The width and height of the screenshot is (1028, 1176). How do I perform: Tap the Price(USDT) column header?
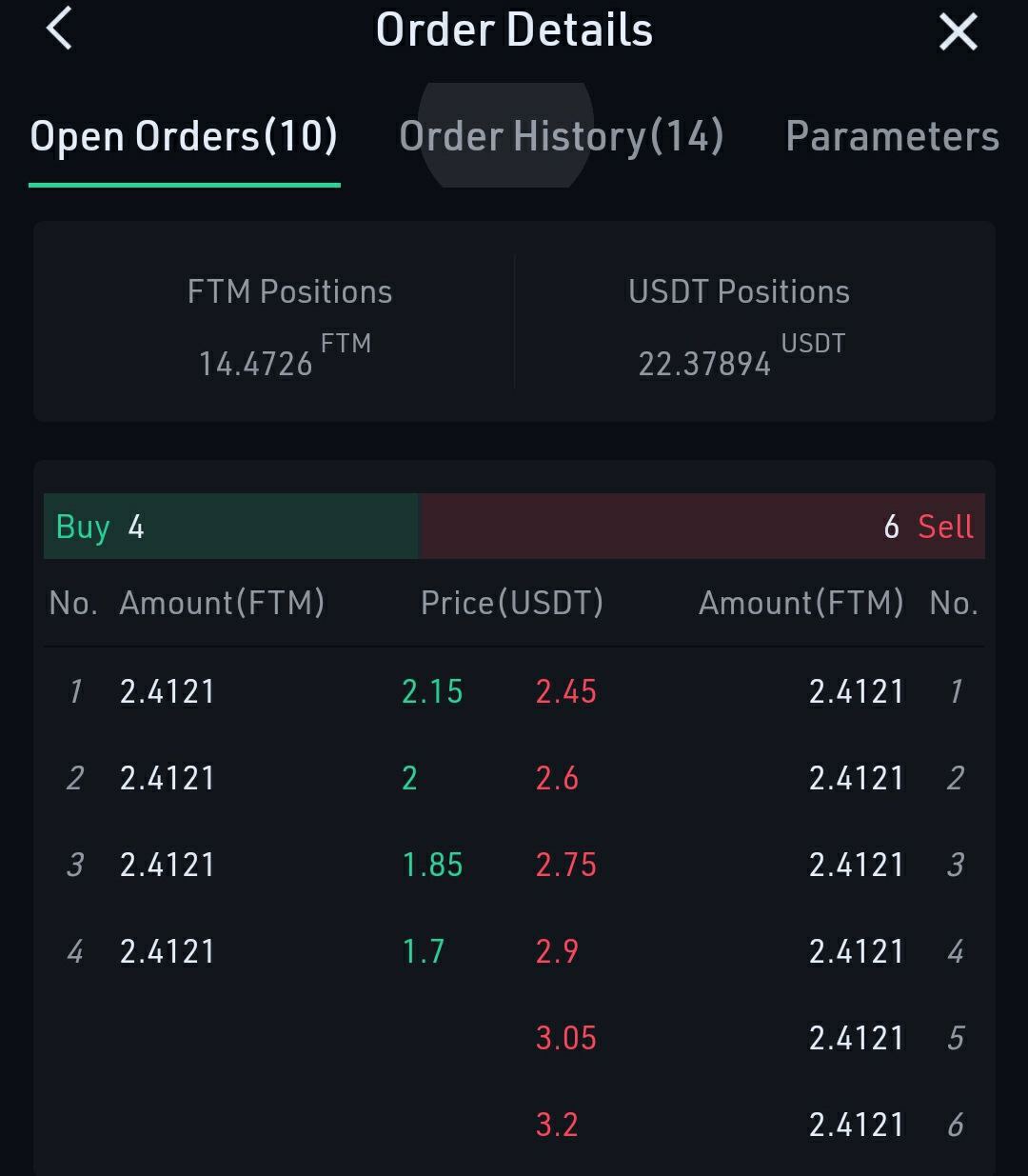pyautogui.click(x=512, y=603)
